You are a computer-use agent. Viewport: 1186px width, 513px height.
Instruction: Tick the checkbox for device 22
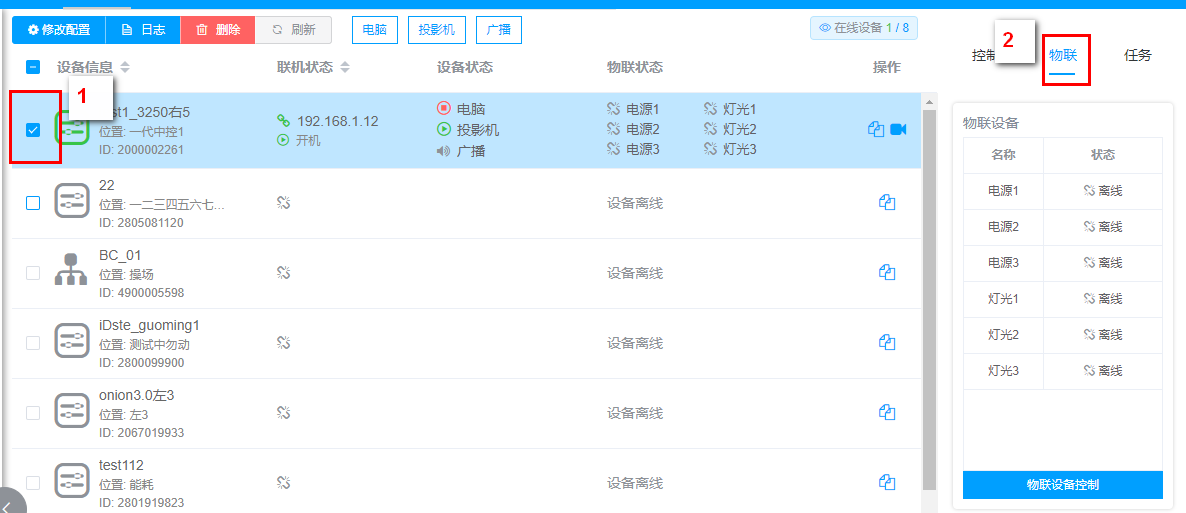coord(33,202)
